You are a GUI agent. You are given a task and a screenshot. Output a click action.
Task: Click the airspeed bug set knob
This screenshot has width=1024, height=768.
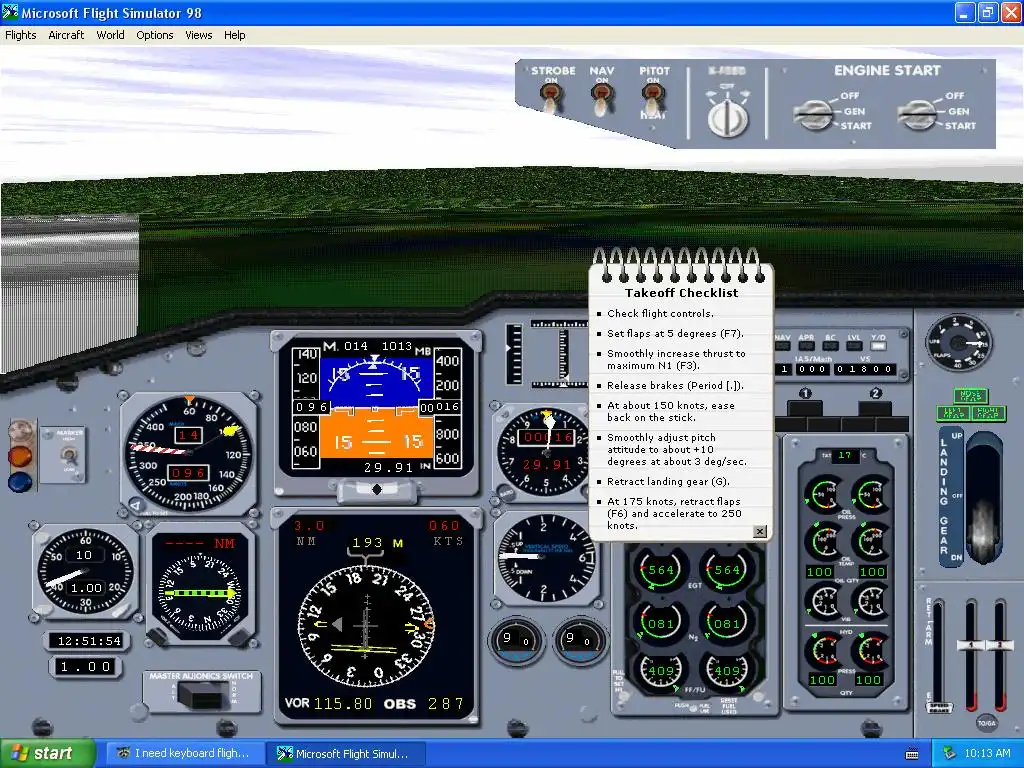[x=136, y=505]
